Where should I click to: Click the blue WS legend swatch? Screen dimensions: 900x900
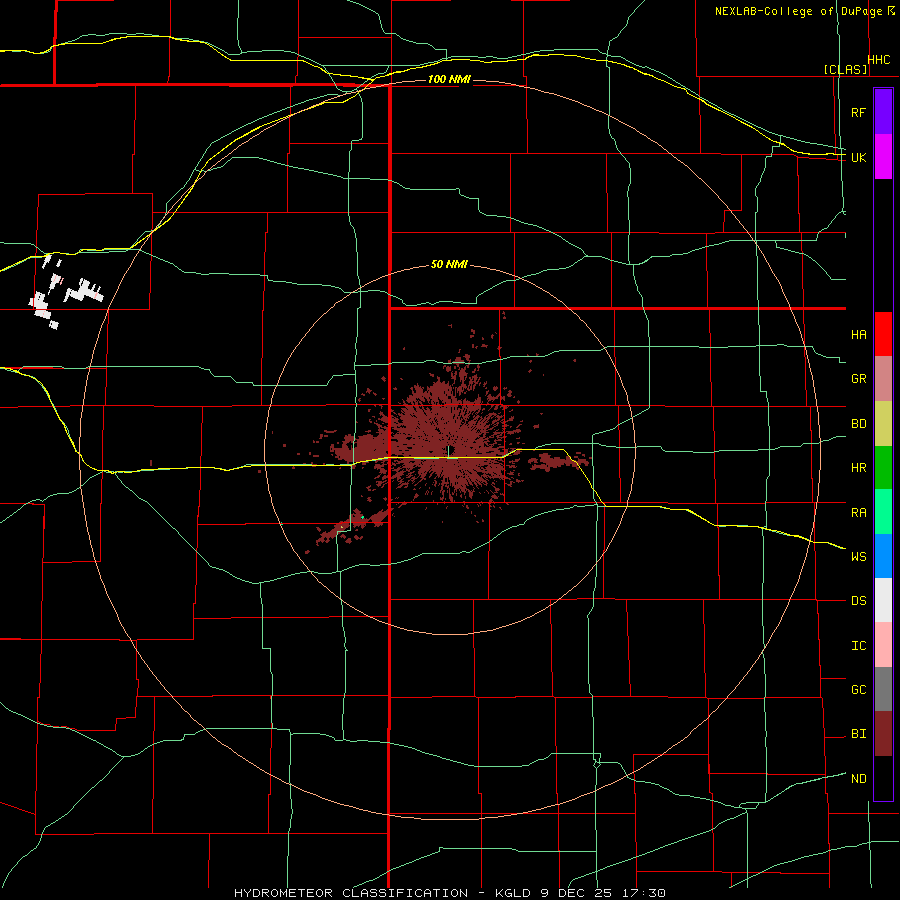tap(883, 556)
